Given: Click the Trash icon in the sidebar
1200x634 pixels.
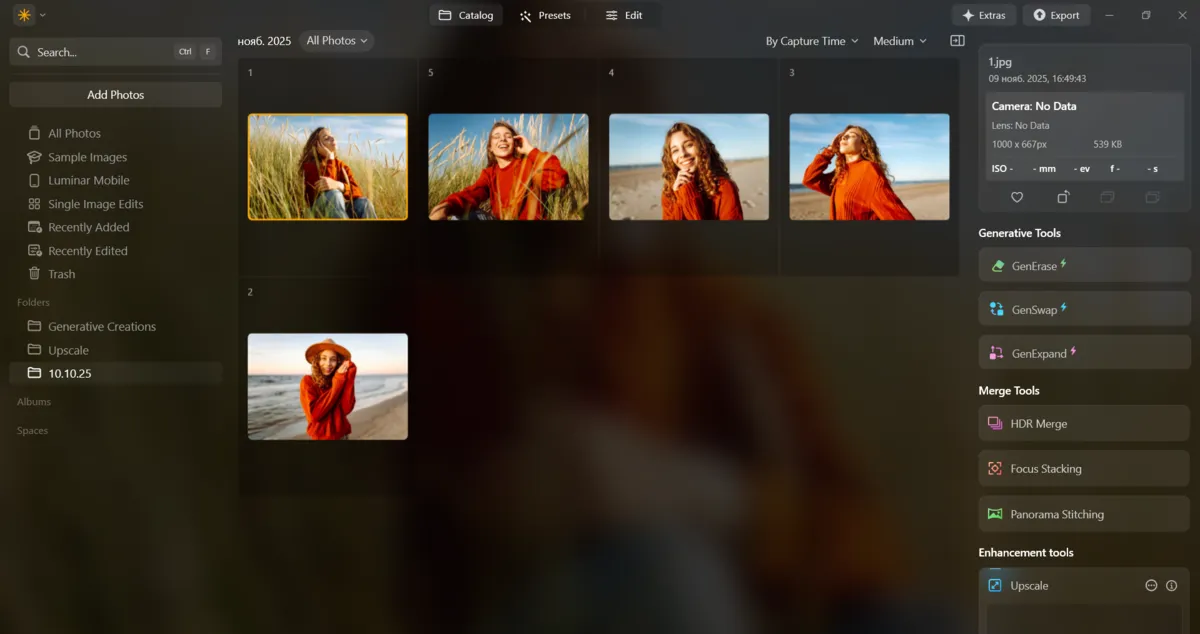Looking at the screenshot, I should coord(33,273).
